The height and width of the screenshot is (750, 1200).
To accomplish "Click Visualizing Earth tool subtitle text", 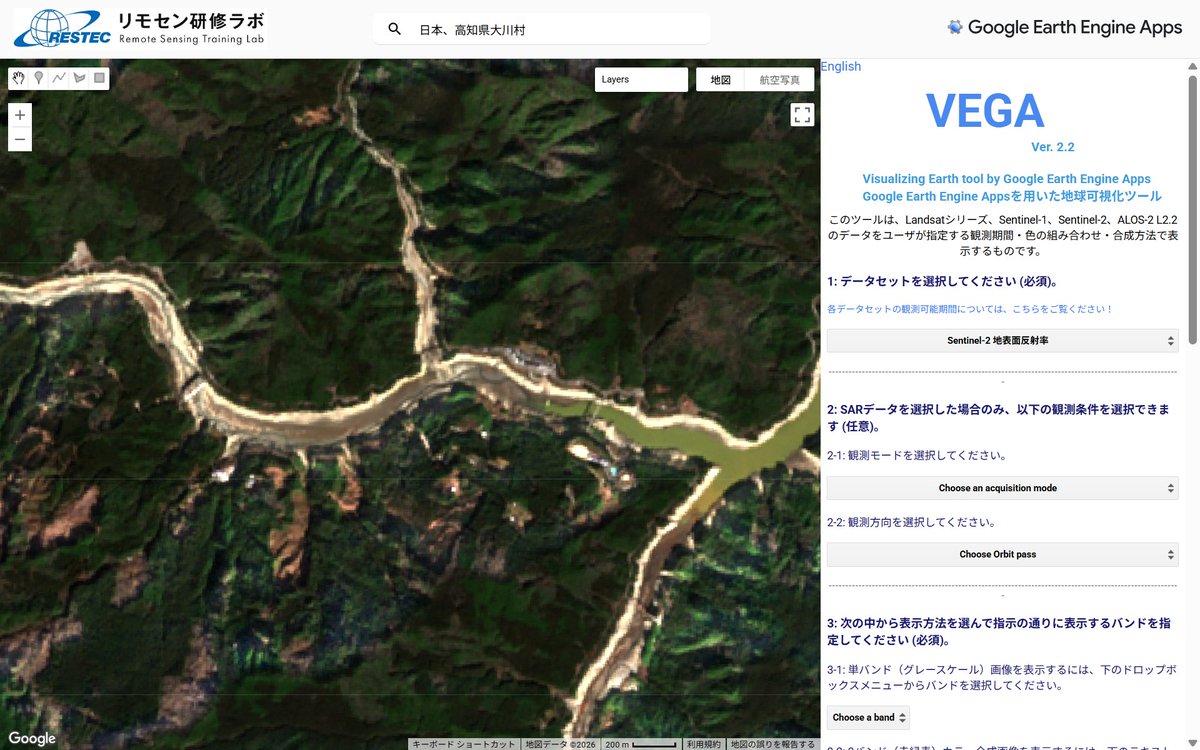I will coord(1006,179).
